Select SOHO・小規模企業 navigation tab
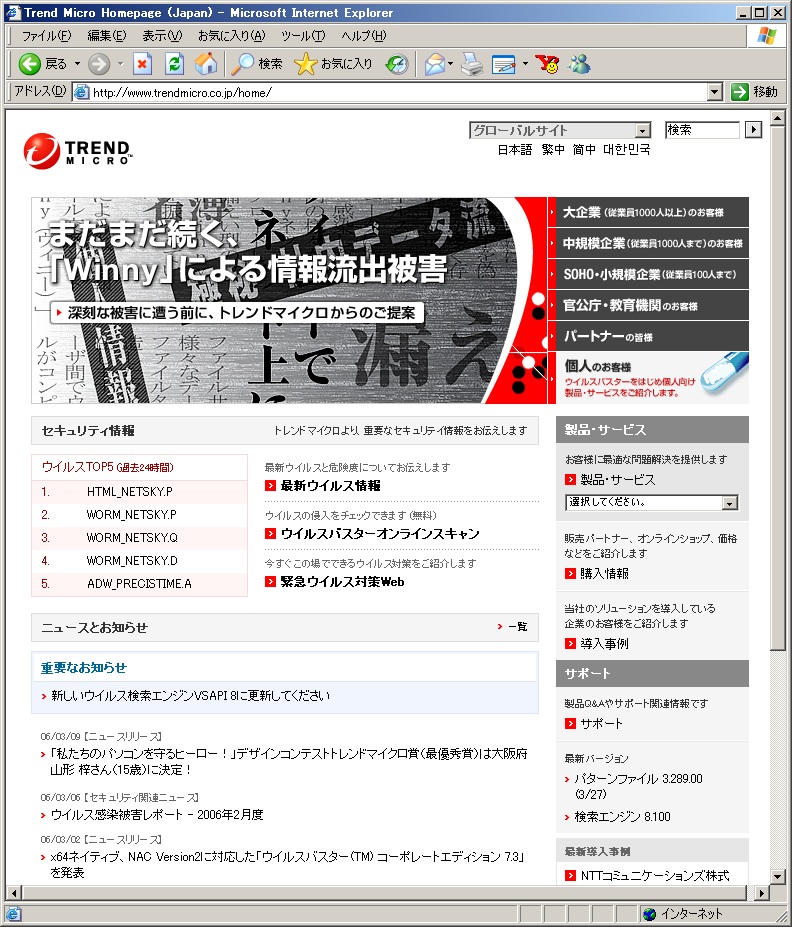Screen dimensions: 792x927 coord(649,274)
